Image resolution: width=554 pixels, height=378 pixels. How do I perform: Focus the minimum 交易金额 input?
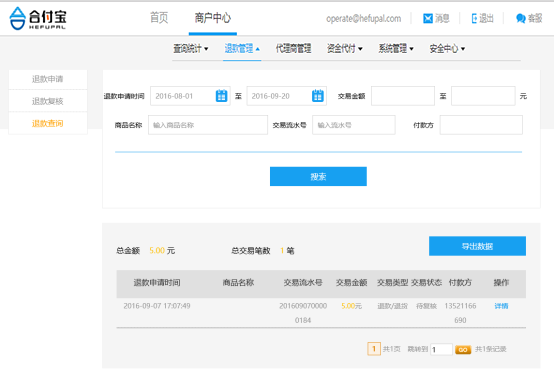[x=403, y=96]
